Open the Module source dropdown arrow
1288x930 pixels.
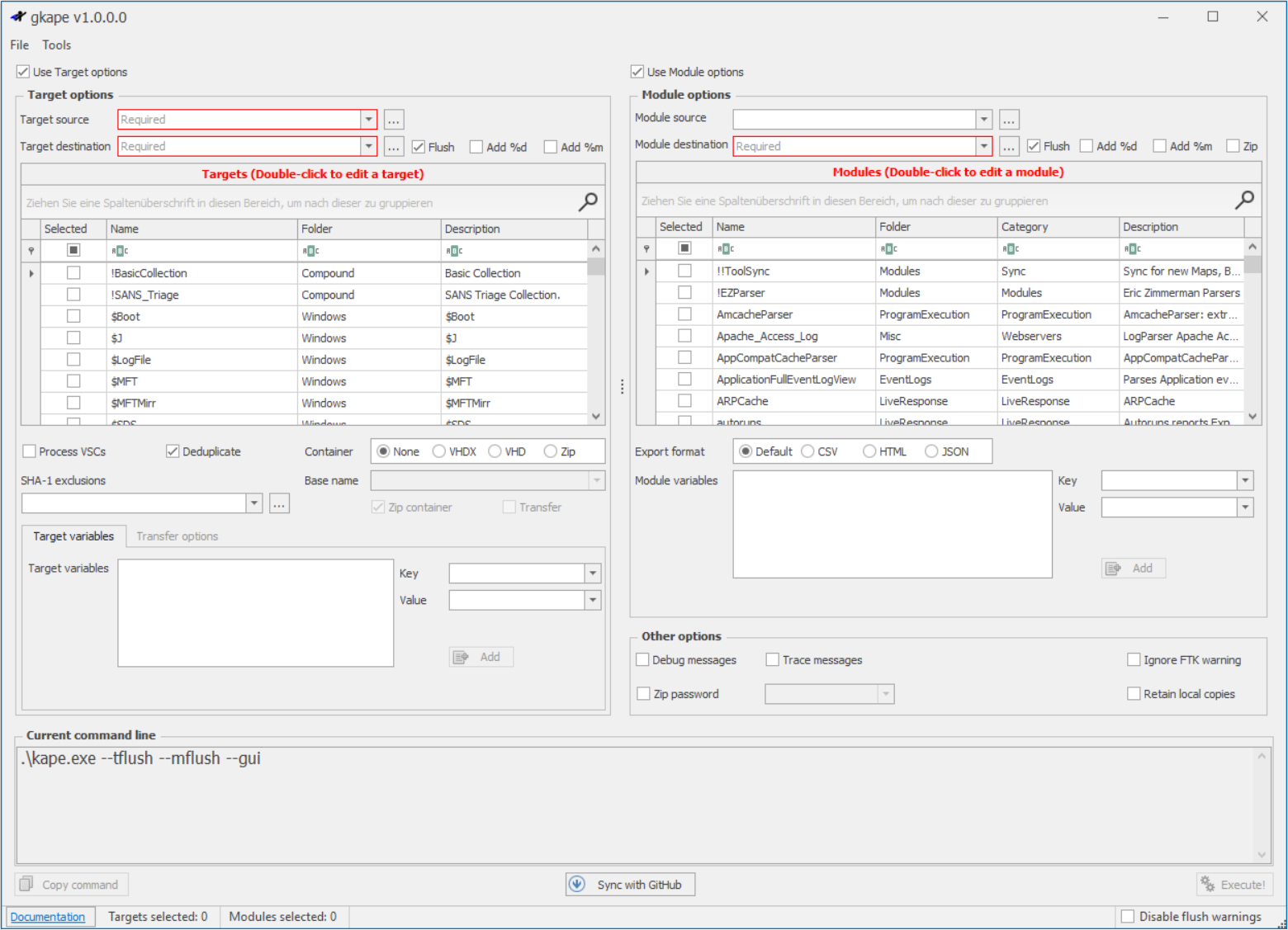click(983, 120)
